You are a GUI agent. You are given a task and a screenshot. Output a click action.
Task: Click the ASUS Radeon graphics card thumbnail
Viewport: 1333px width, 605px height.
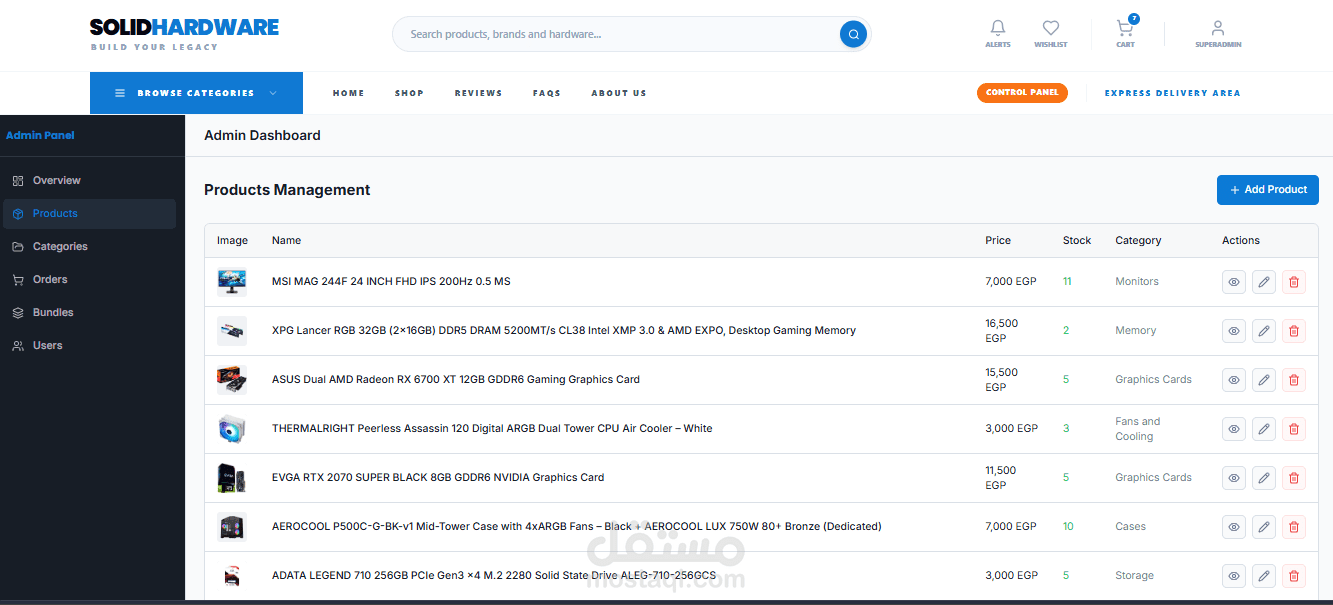click(x=231, y=380)
